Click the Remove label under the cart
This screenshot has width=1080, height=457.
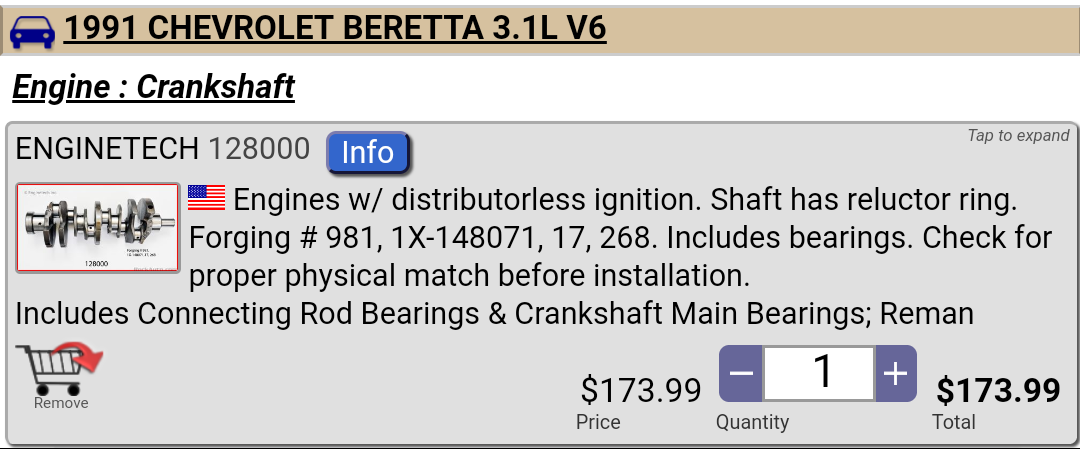tap(61, 403)
